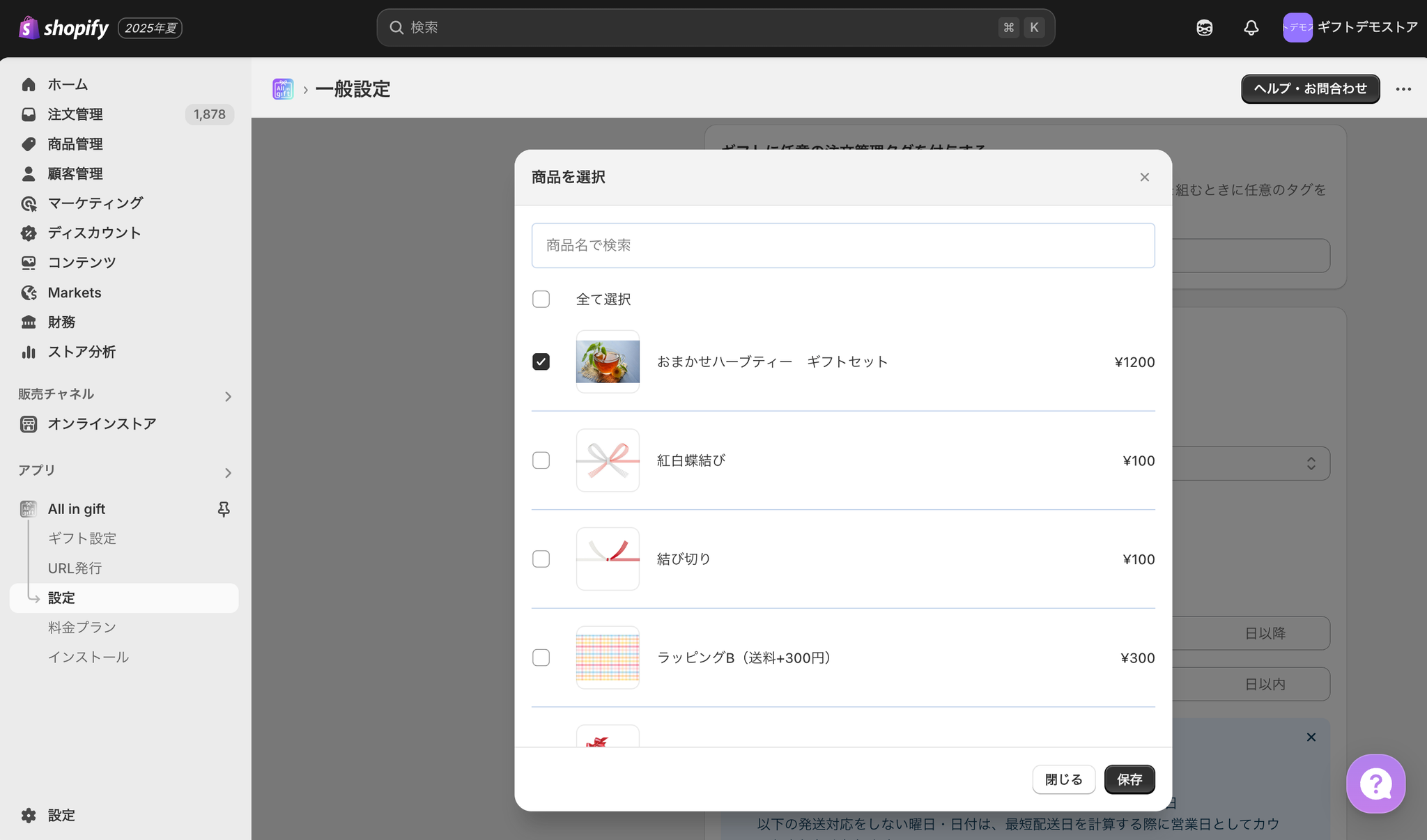
Task: Open the URL発行 submenu item
Action: (75, 568)
